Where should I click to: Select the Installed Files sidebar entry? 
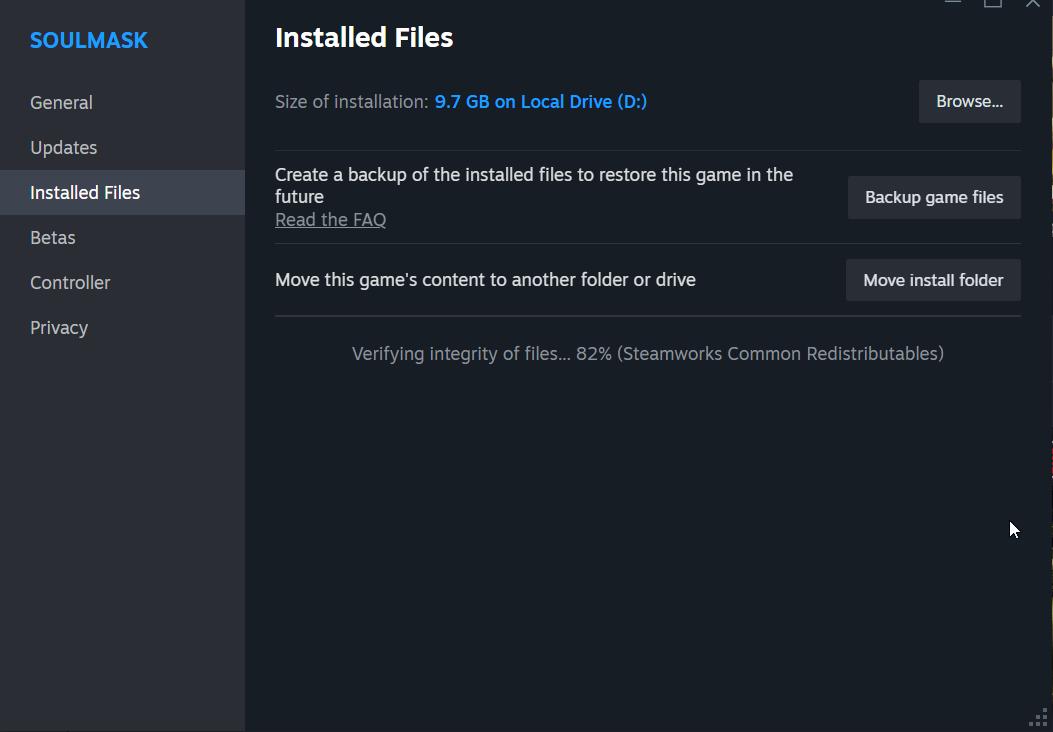click(85, 192)
